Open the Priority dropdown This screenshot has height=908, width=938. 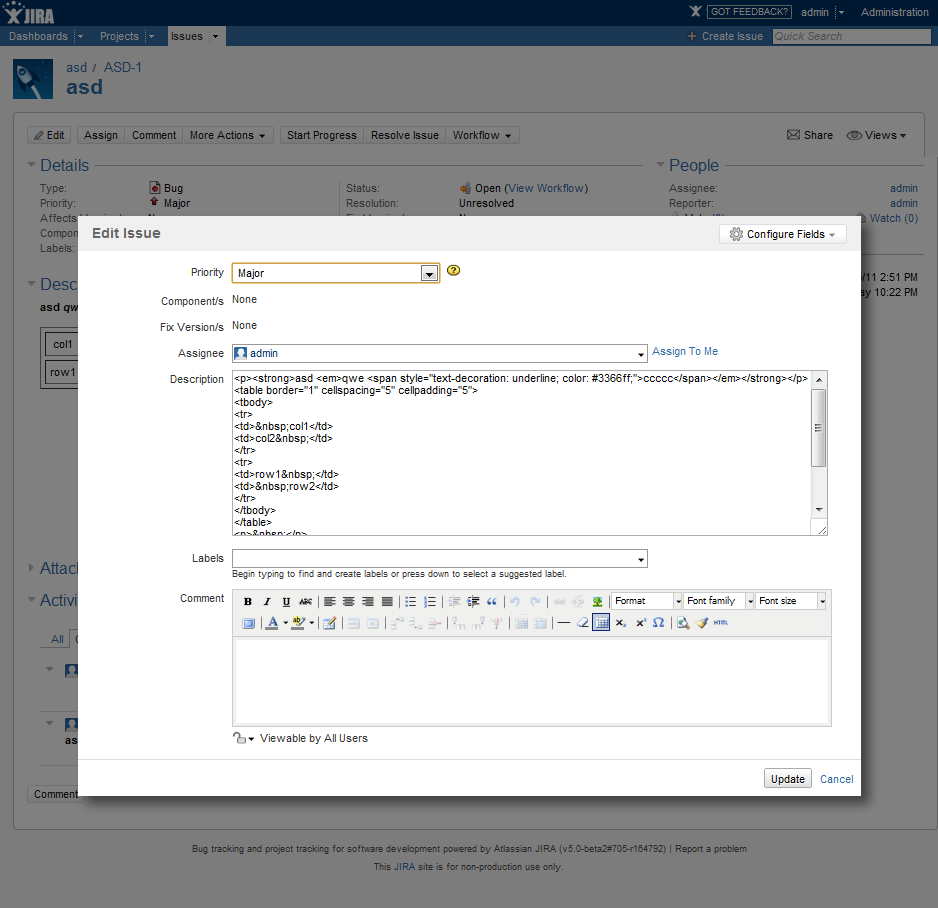[429, 273]
